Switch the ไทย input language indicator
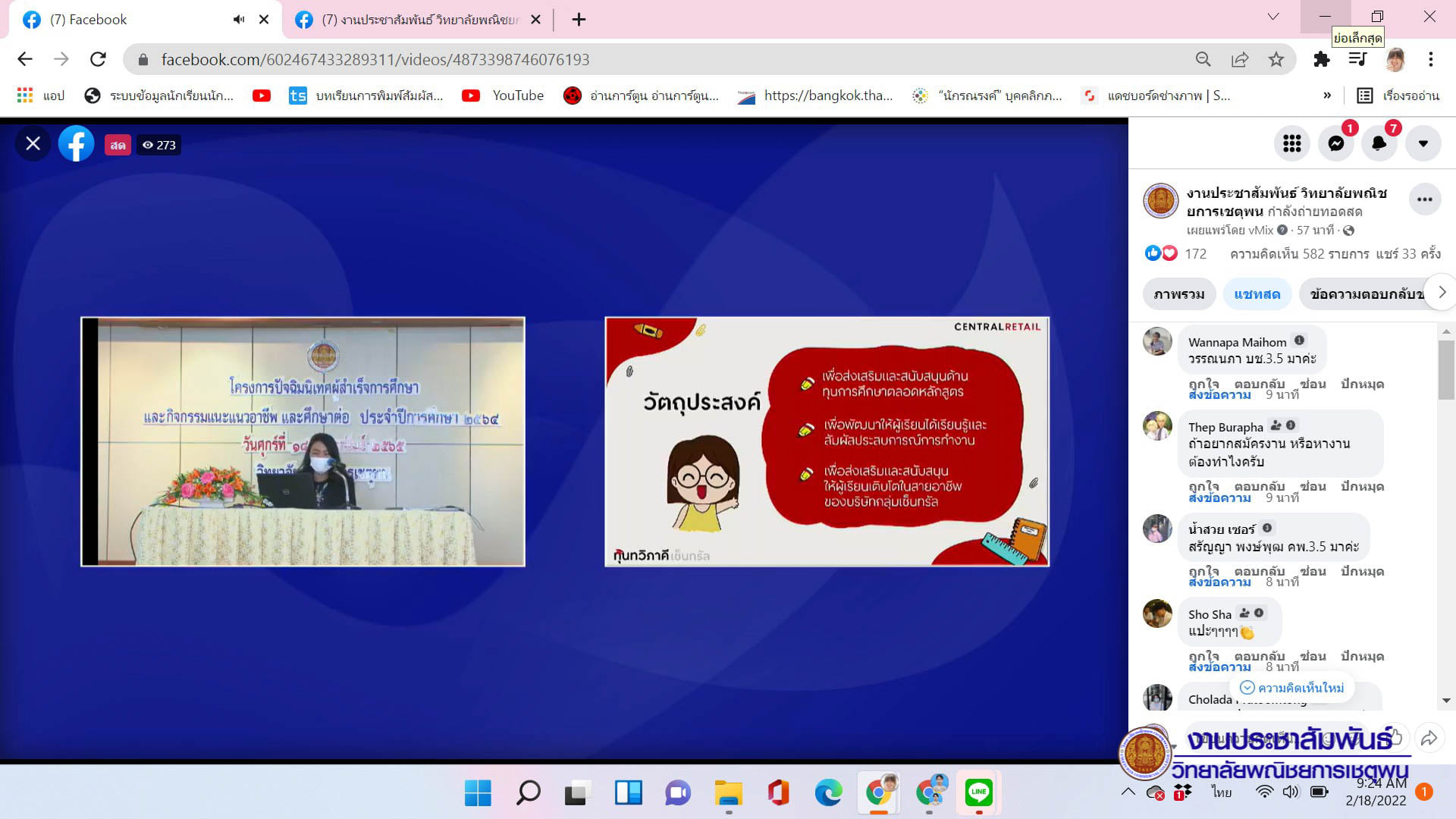 coord(1221,792)
